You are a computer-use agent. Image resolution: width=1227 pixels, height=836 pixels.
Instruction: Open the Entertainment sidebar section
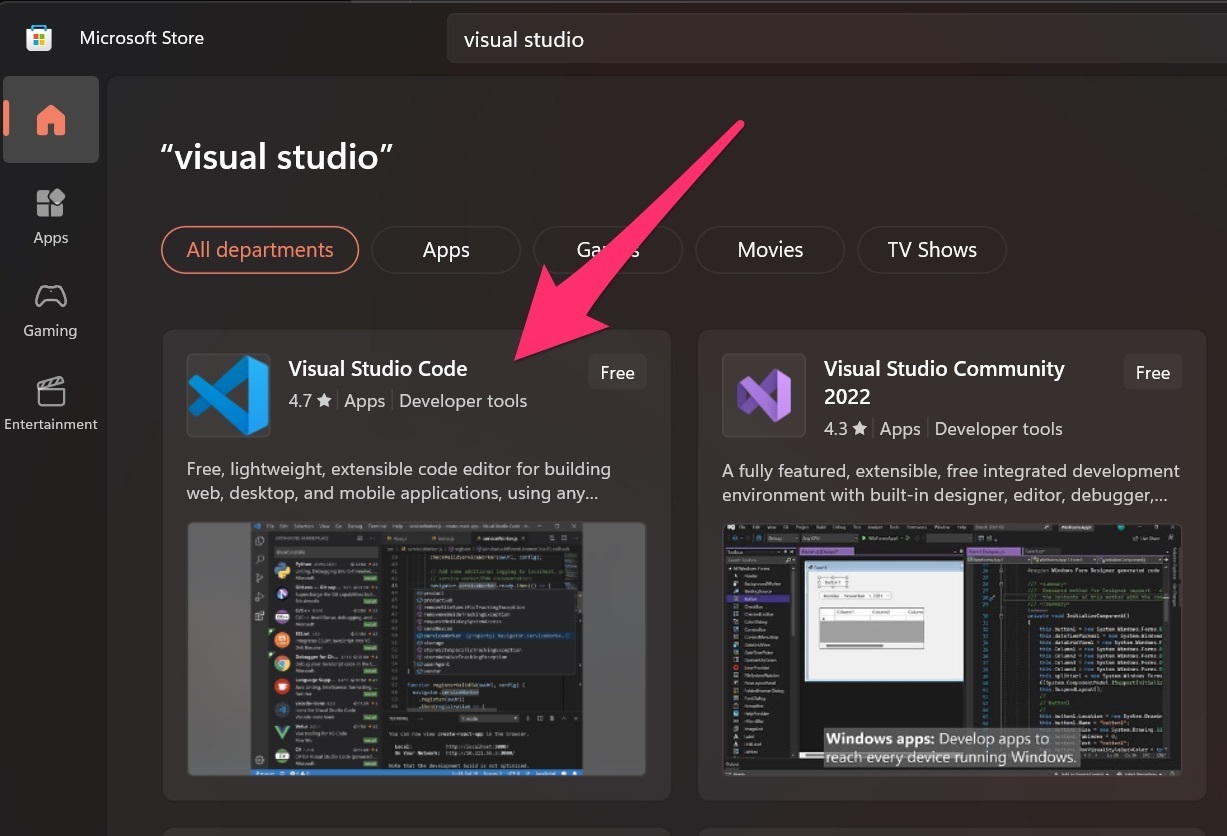(x=50, y=404)
